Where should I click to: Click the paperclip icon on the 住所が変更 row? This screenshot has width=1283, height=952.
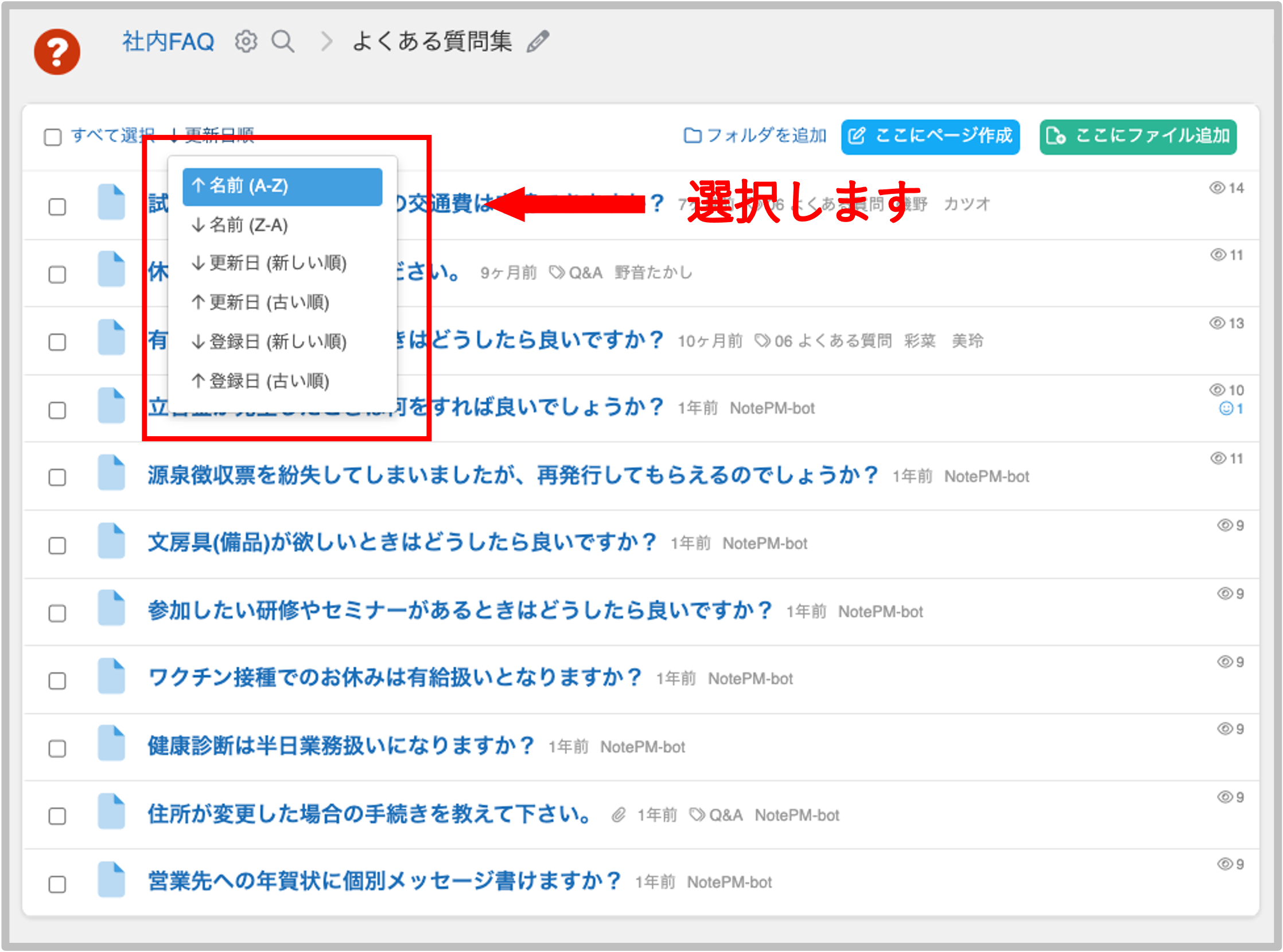pyautogui.click(x=619, y=815)
